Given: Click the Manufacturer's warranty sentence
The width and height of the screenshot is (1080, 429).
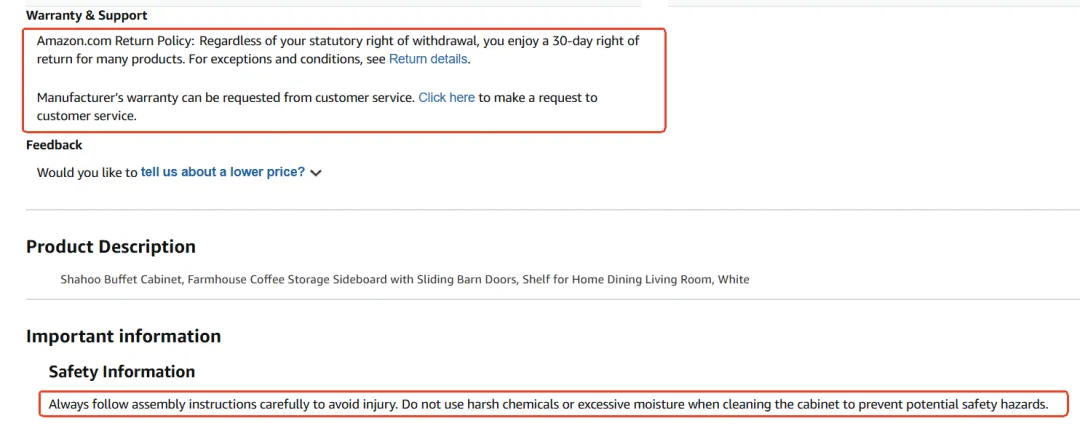Looking at the screenshot, I should pos(225,98).
